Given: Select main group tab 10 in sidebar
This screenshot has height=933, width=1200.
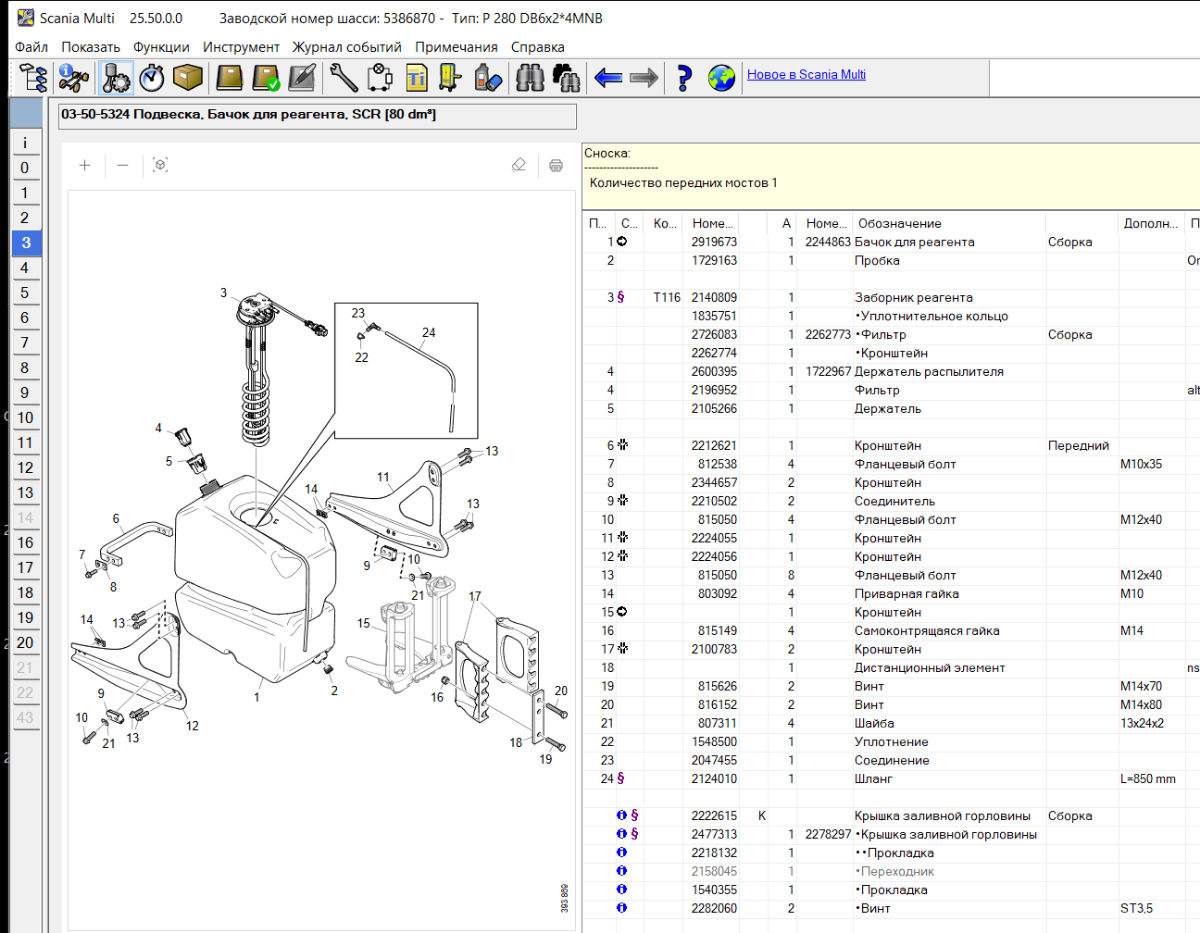Looking at the screenshot, I should (25, 418).
